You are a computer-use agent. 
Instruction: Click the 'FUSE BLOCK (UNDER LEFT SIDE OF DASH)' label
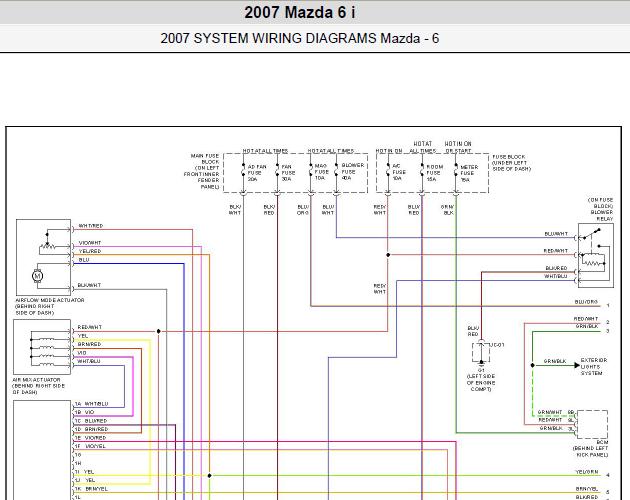(x=511, y=163)
